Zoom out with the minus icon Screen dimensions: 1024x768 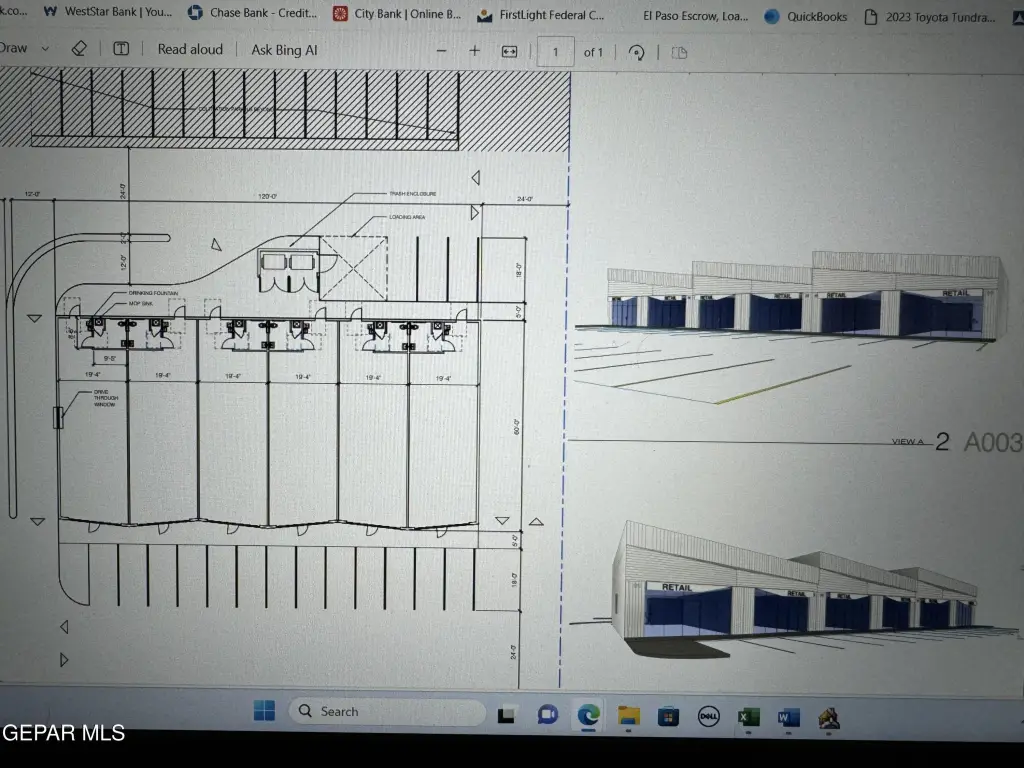pos(441,51)
